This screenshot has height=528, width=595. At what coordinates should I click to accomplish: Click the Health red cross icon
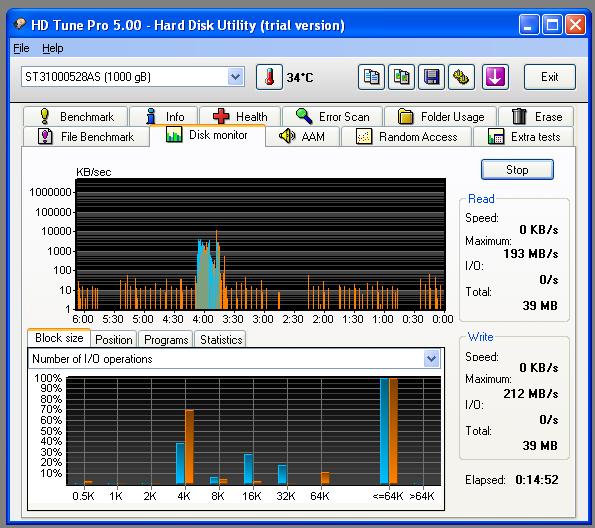point(221,116)
